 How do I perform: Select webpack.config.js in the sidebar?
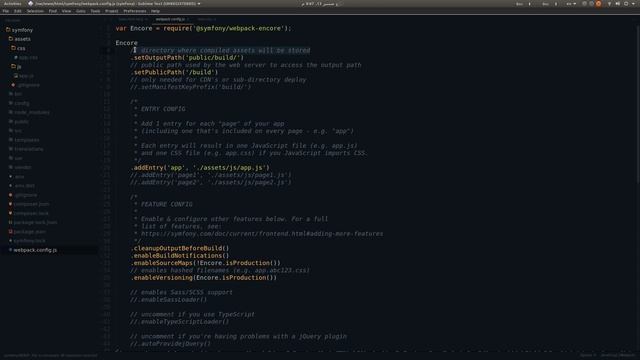coord(35,250)
